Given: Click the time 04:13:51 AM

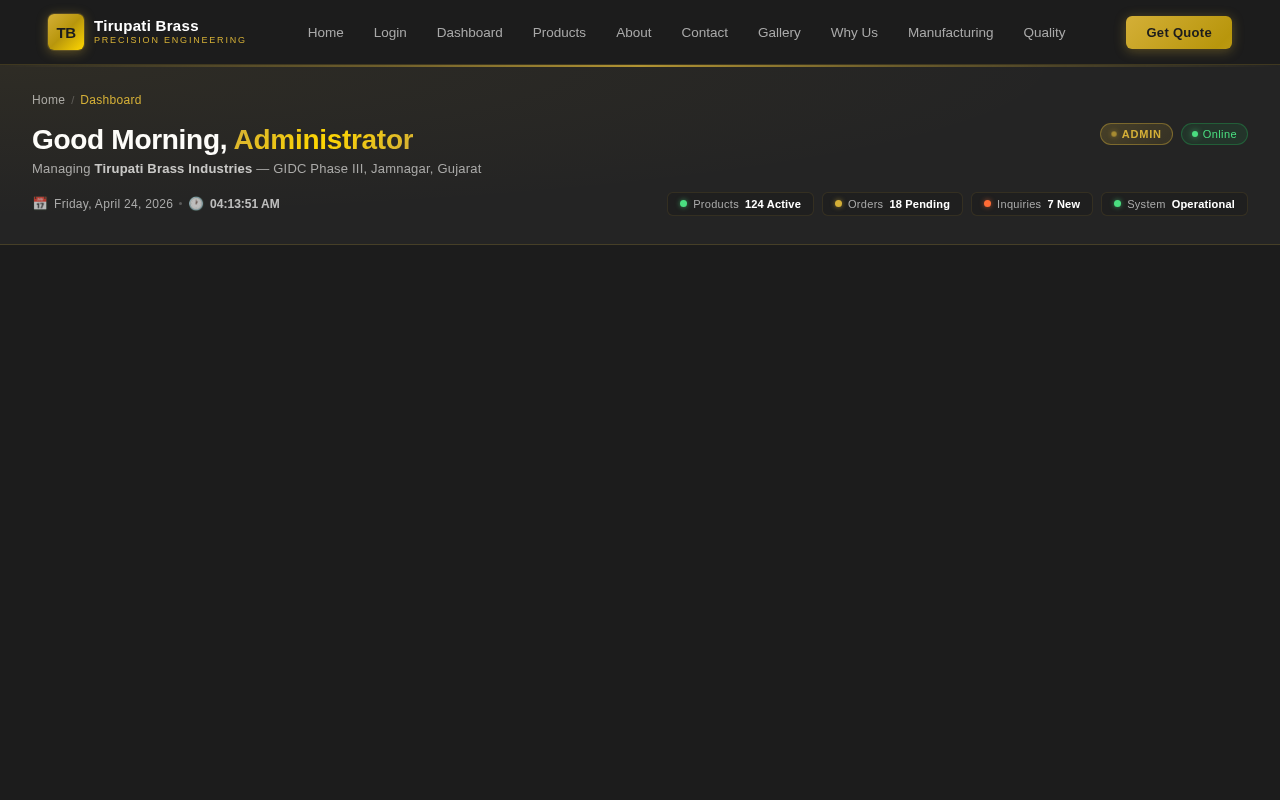Looking at the screenshot, I should 245,204.
